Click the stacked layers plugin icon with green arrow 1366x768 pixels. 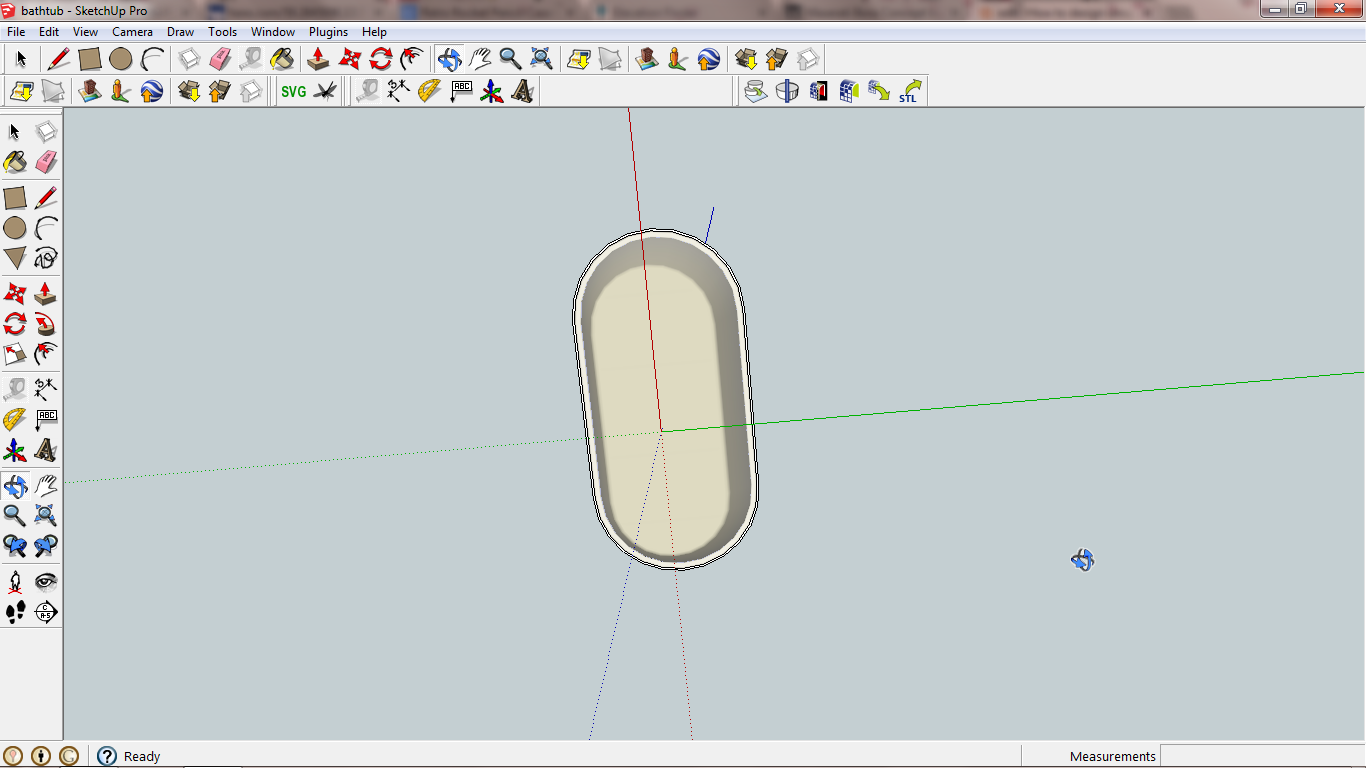(756, 91)
